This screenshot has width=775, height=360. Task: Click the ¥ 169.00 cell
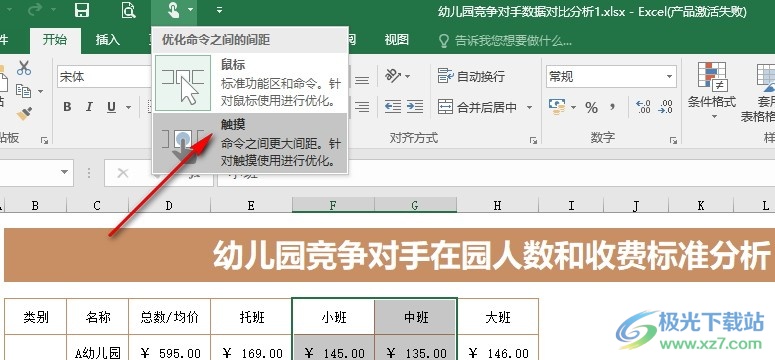(x=251, y=348)
